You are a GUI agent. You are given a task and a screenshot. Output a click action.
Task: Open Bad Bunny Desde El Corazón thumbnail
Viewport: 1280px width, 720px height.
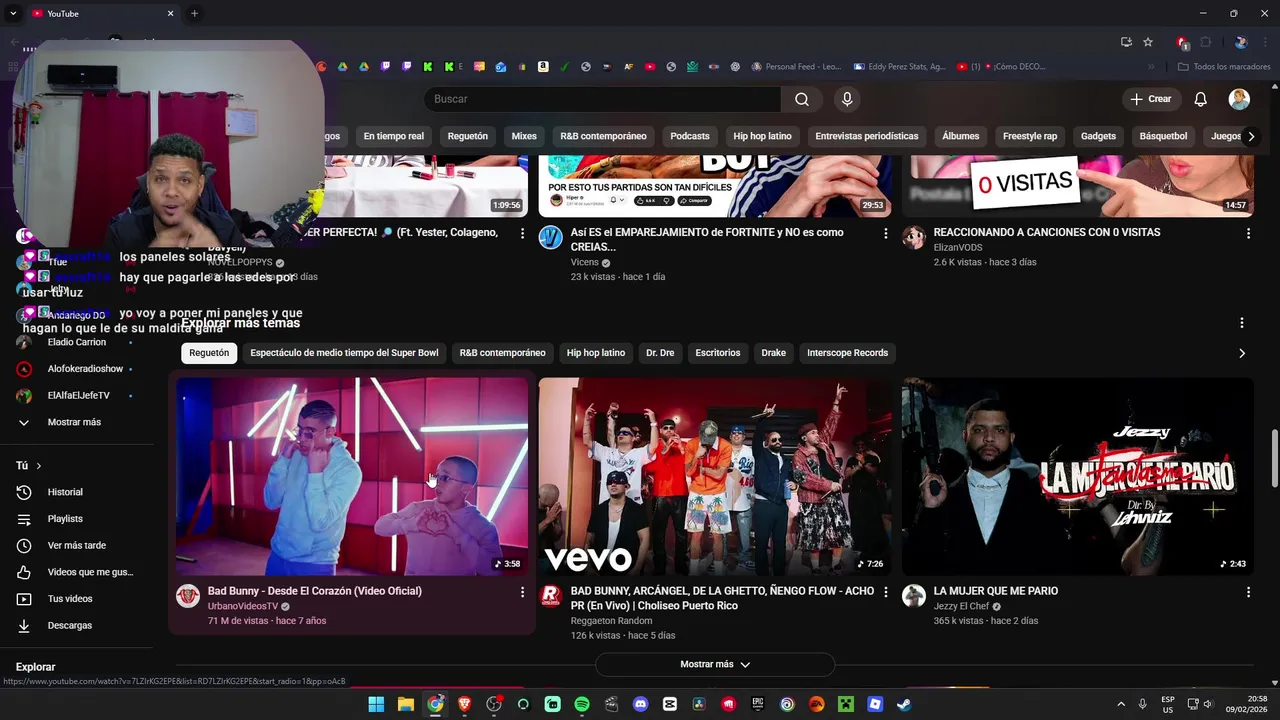pos(352,476)
